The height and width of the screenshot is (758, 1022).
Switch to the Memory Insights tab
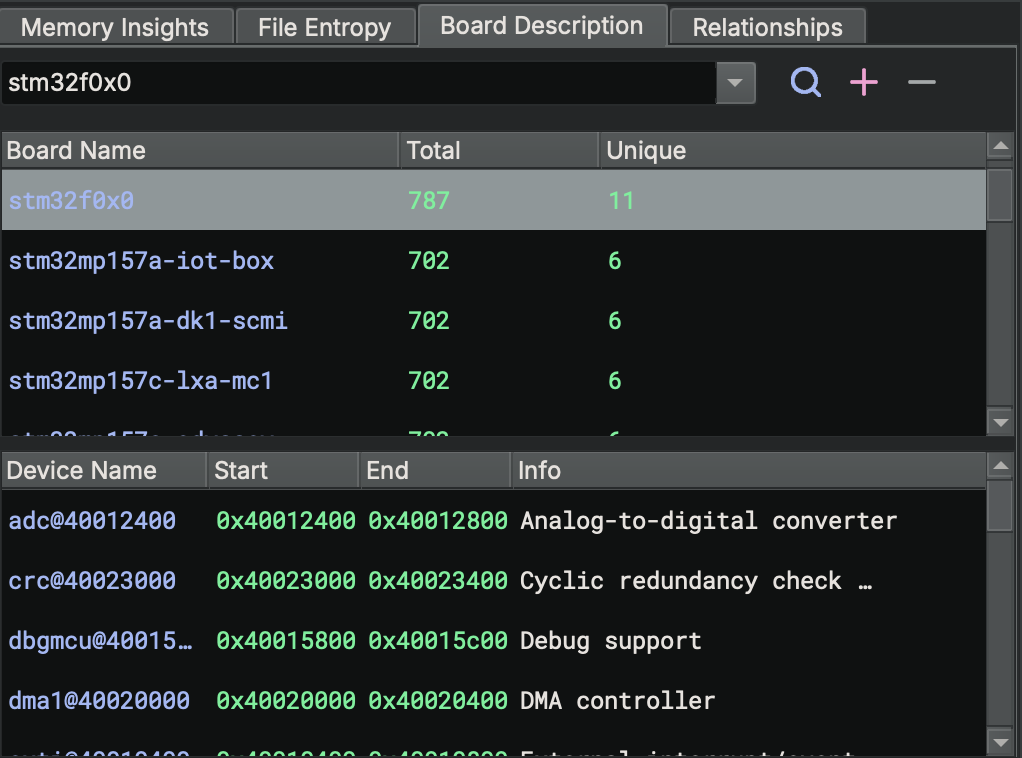115,27
